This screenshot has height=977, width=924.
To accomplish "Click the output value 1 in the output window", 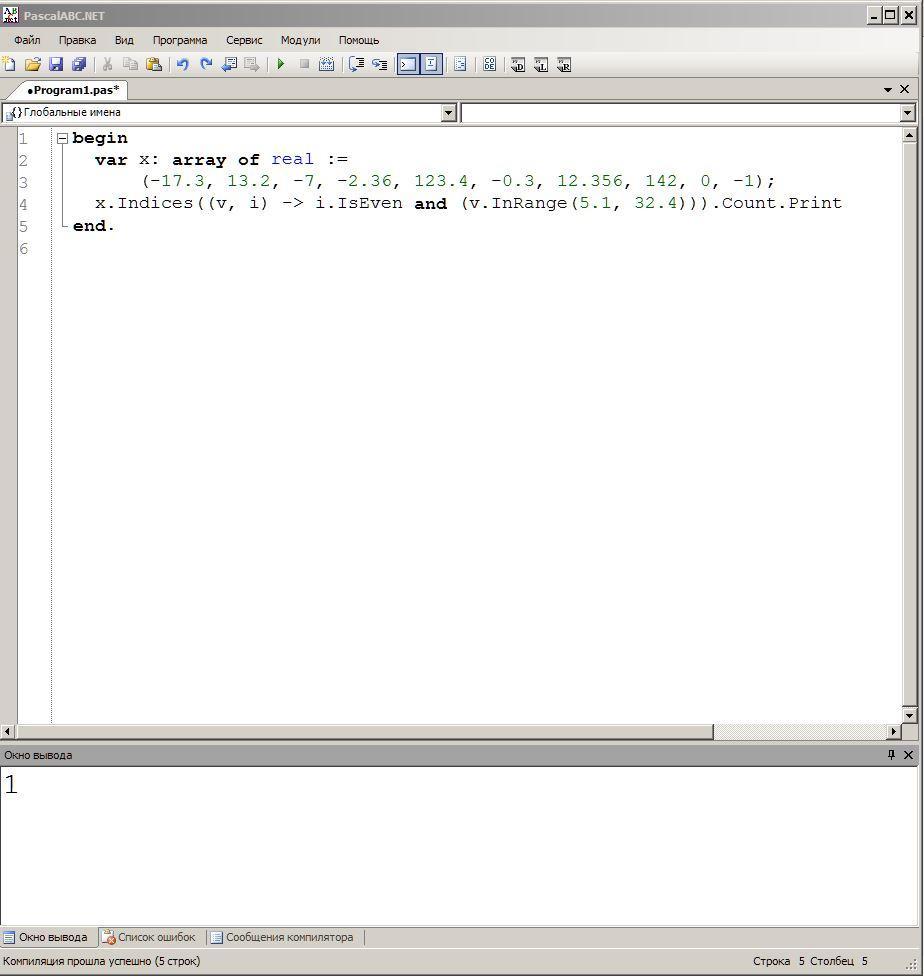I will tap(11, 784).
